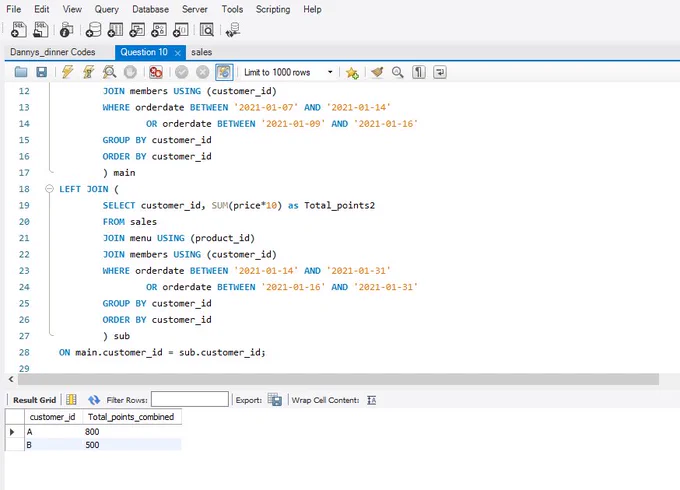Export recordset to external file icon

pyautogui.click(x=275, y=399)
